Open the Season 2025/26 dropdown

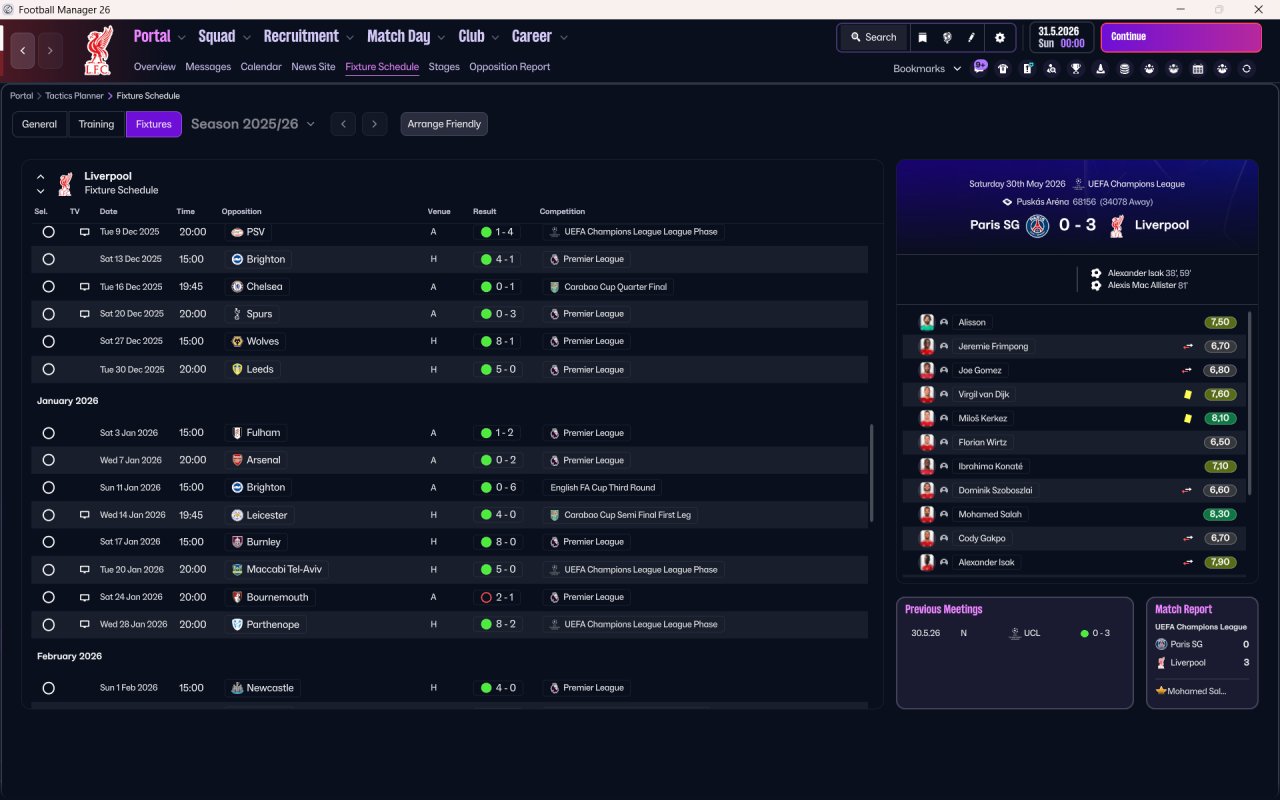coord(253,124)
